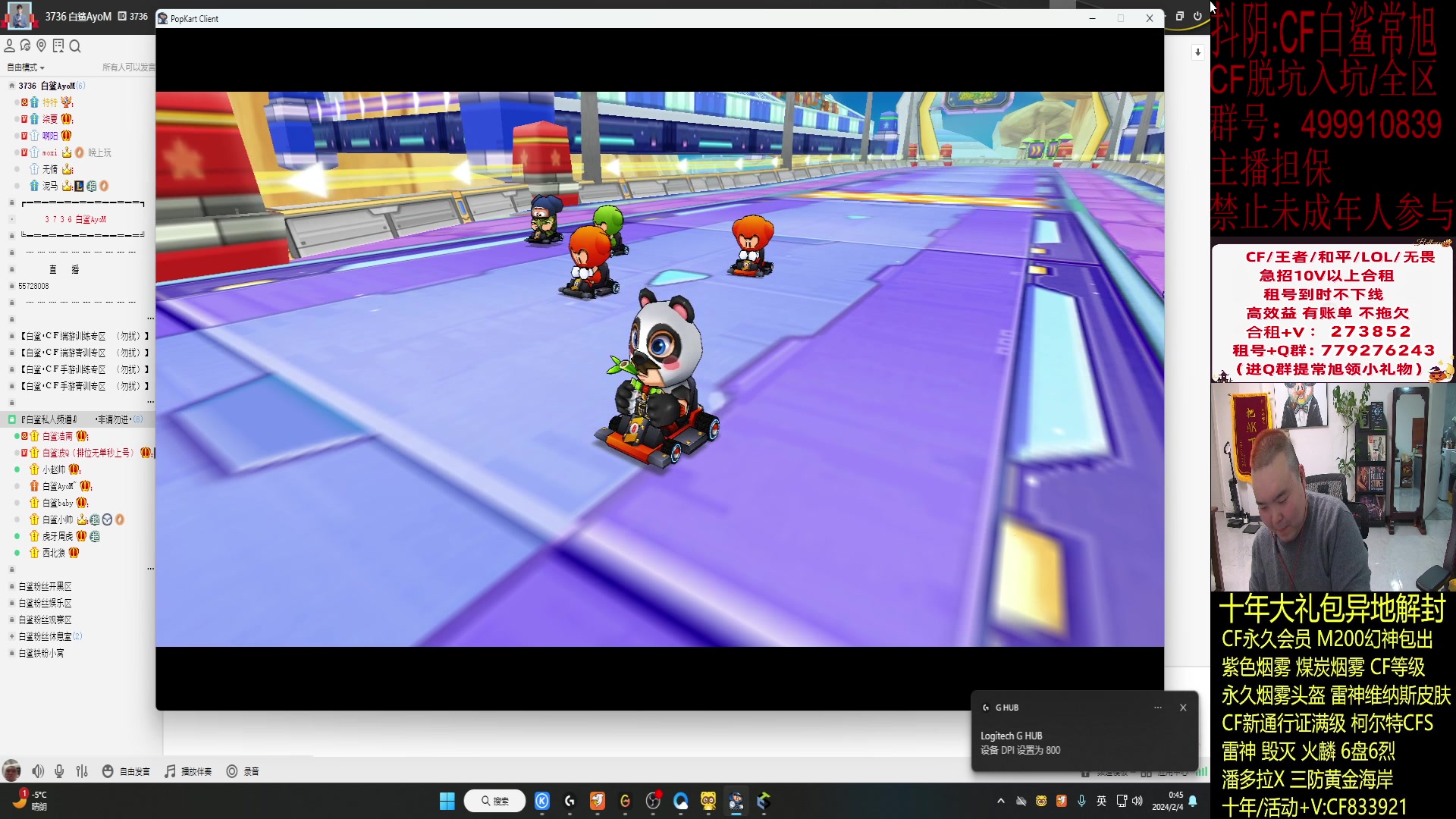The width and height of the screenshot is (1456, 819).
Task: Toggle the microphone in the bottom bar
Action: point(59,771)
